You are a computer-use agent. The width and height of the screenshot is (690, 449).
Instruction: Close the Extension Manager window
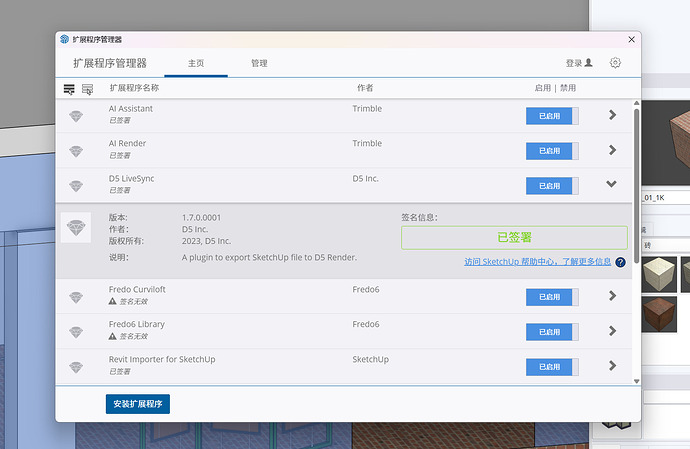631,40
